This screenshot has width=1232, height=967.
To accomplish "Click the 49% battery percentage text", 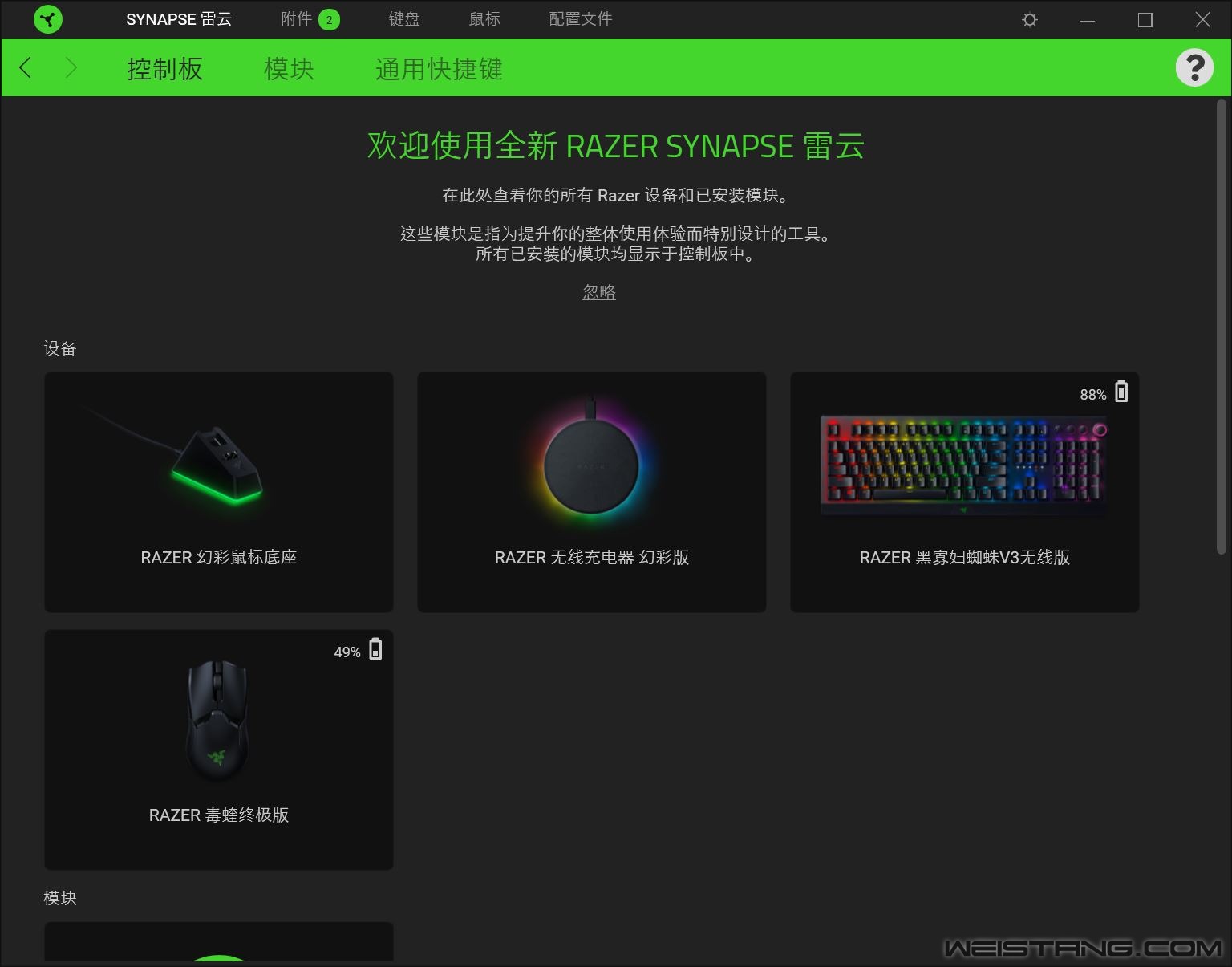I will (x=347, y=652).
